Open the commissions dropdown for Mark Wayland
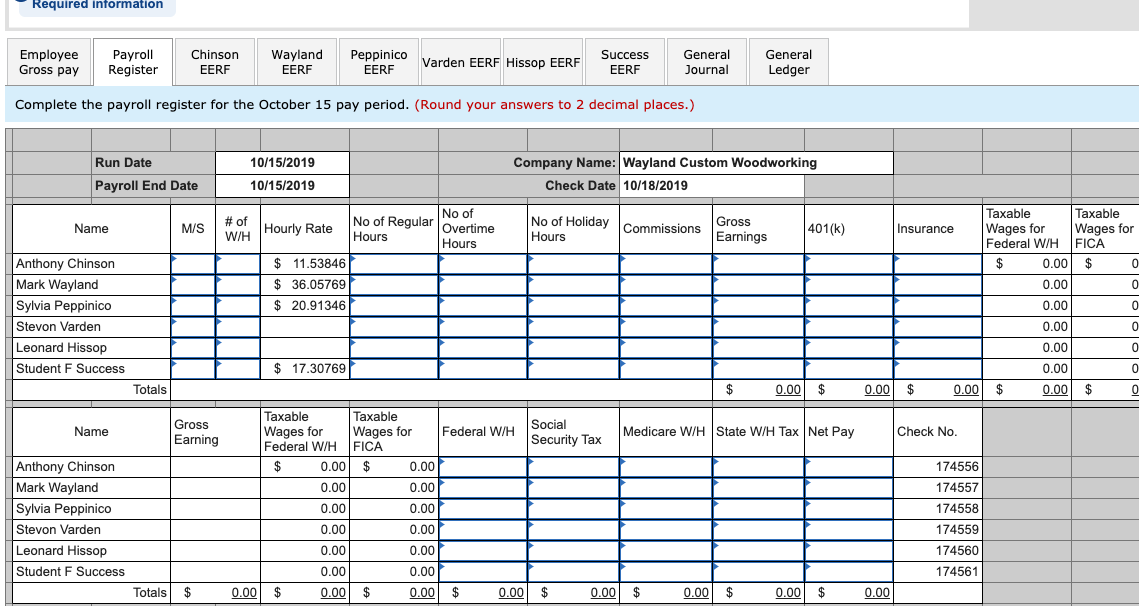This screenshot has height=606, width=1143. 663,284
